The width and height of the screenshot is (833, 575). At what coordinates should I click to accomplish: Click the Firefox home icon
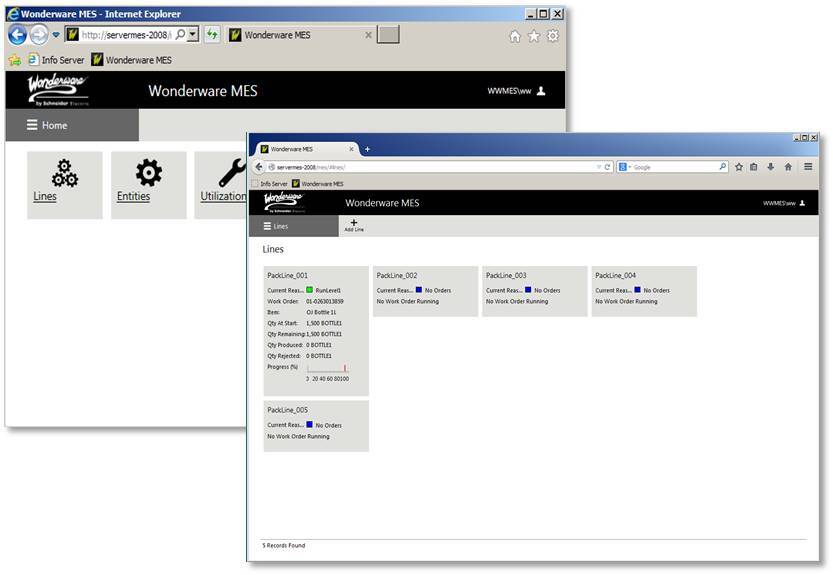pyautogui.click(x=788, y=167)
